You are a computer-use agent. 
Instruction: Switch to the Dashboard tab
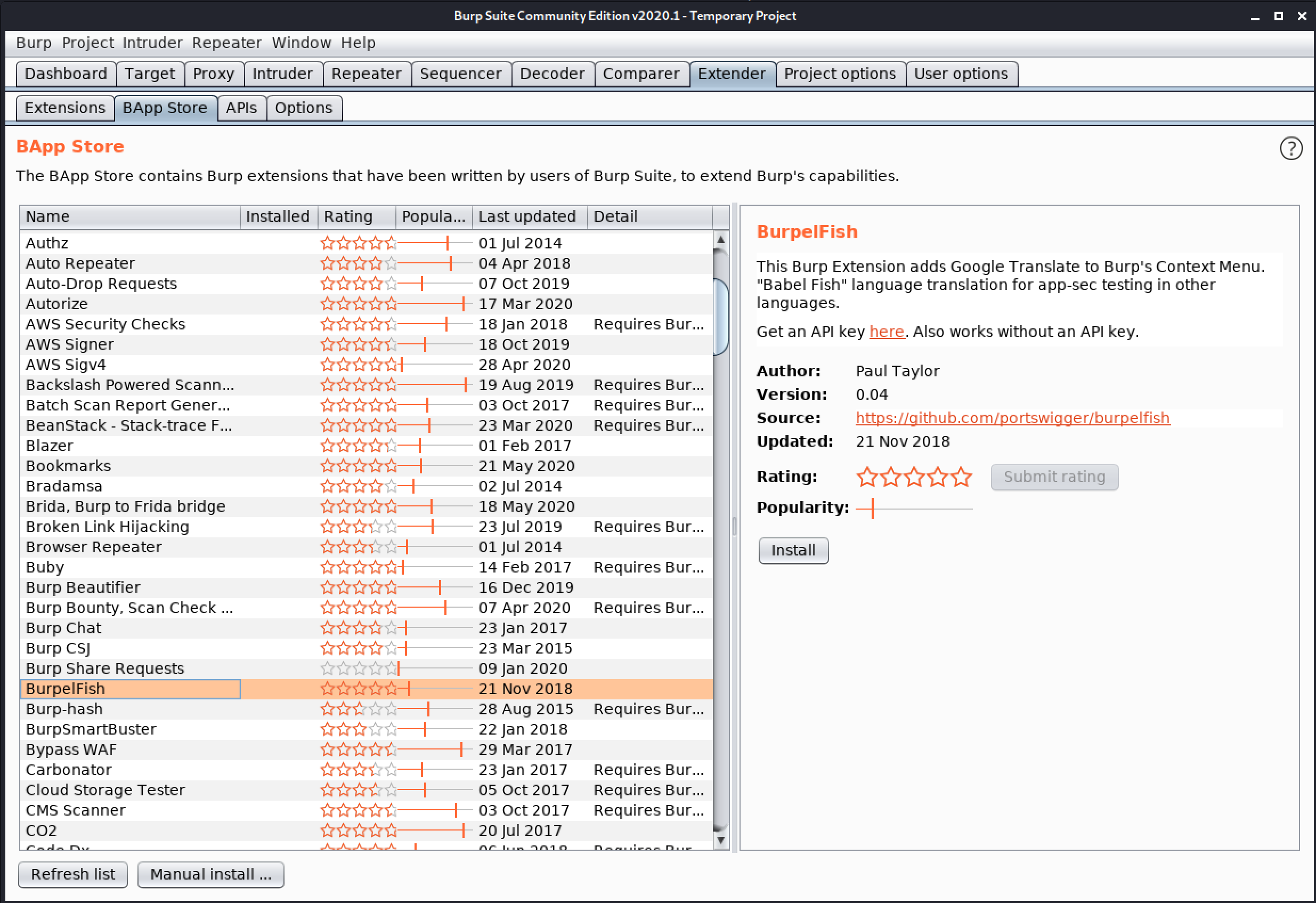click(x=66, y=74)
